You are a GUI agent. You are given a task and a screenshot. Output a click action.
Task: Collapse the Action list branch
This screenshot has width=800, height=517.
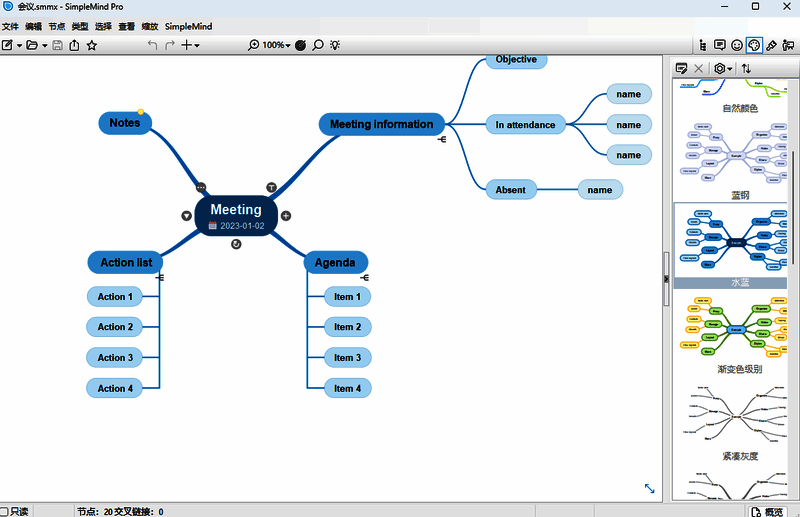[x=160, y=277]
